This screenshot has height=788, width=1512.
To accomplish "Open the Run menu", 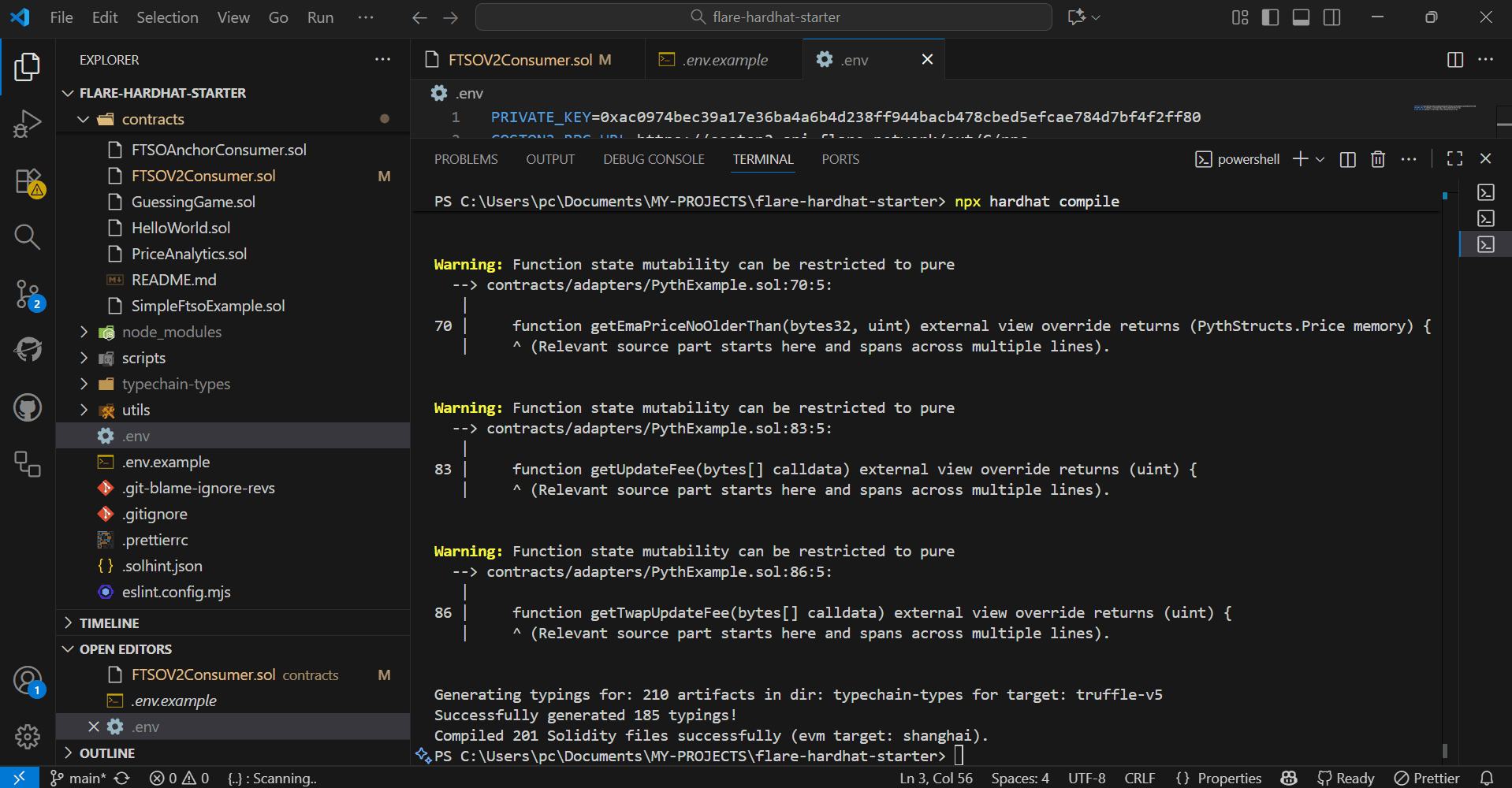I will [x=319, y=17].
